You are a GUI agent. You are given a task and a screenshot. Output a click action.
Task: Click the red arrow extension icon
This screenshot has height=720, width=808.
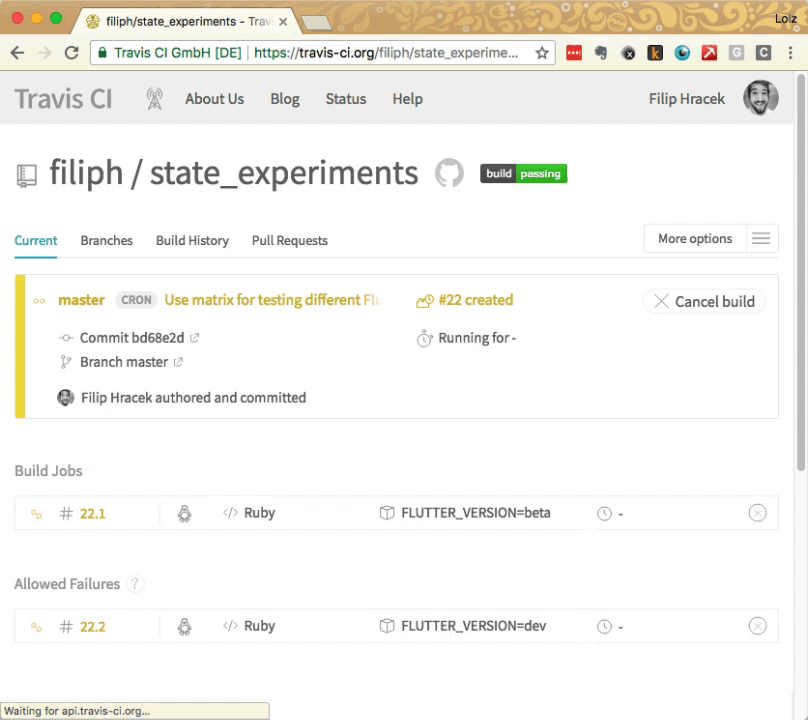click(709, 53)
